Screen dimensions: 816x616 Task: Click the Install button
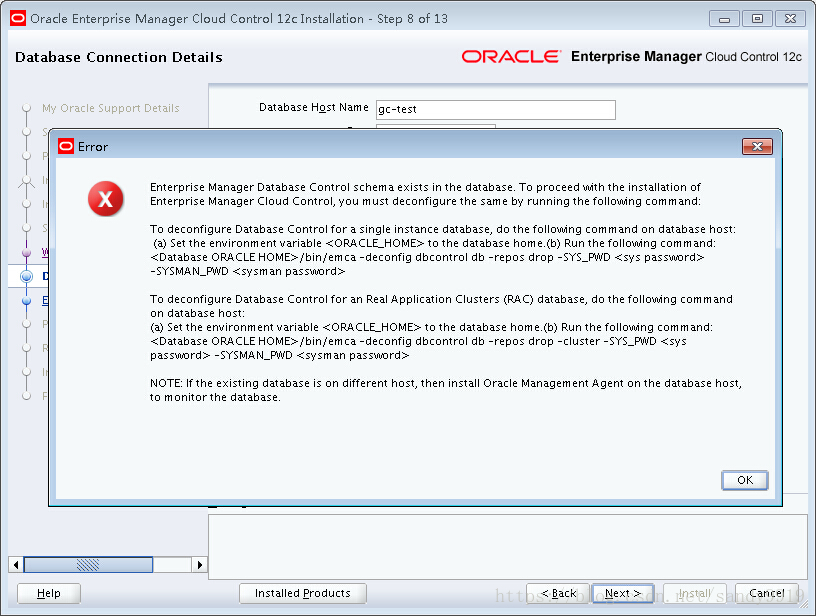click(x=695, y=593)
